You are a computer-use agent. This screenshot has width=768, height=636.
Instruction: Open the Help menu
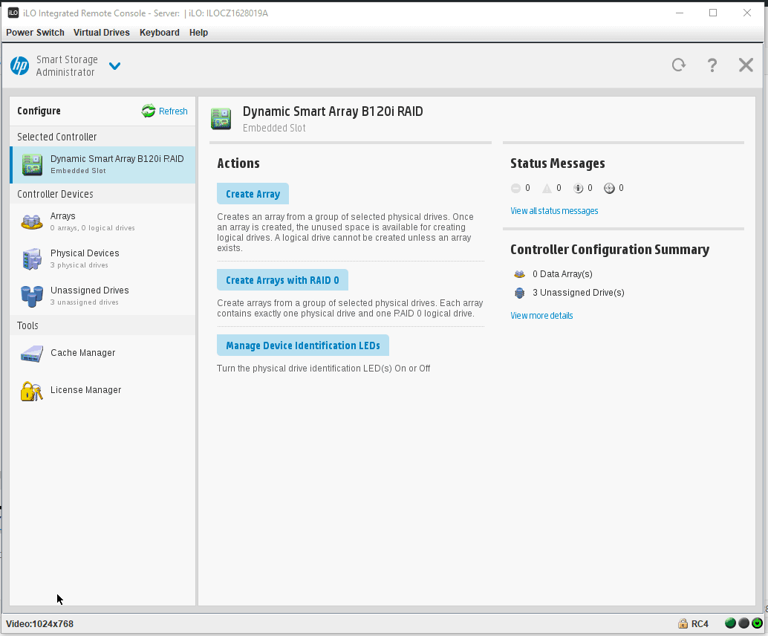tap(198, 32)
